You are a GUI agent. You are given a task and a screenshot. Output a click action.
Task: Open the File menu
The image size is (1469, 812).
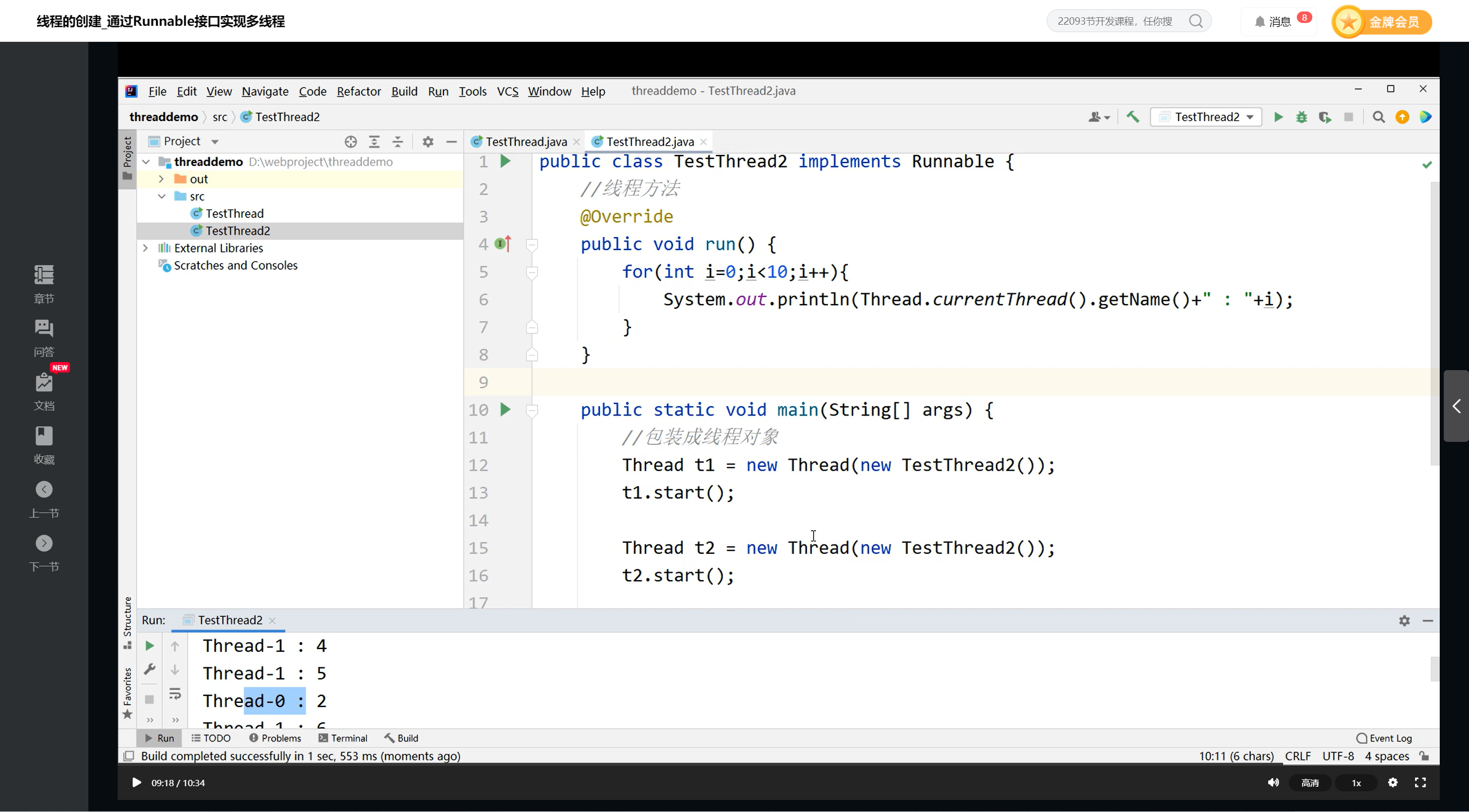click(x=157, y=91)
